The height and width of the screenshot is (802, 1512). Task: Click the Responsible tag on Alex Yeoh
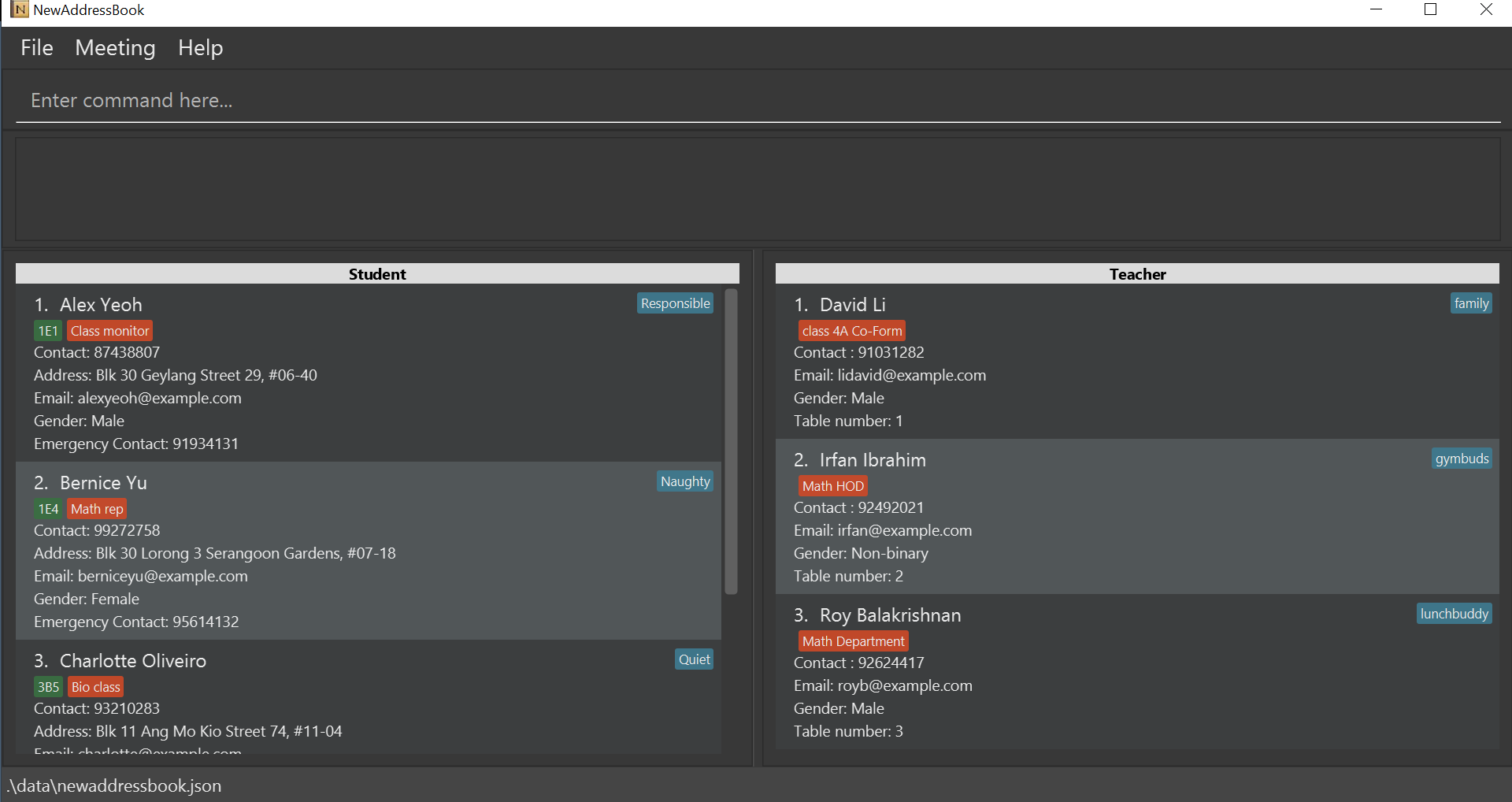[675, 303]
